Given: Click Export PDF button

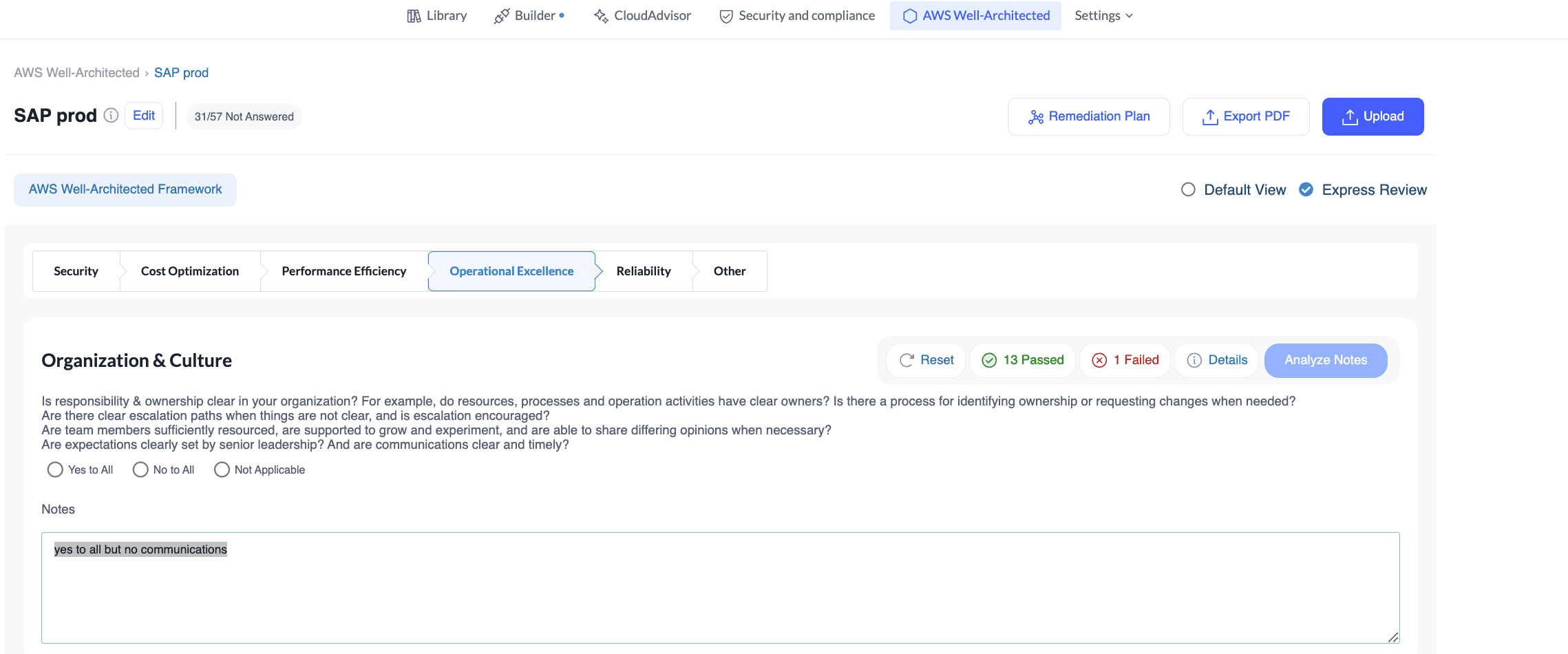Looking at the screenshot, I should pos(1246,116).
